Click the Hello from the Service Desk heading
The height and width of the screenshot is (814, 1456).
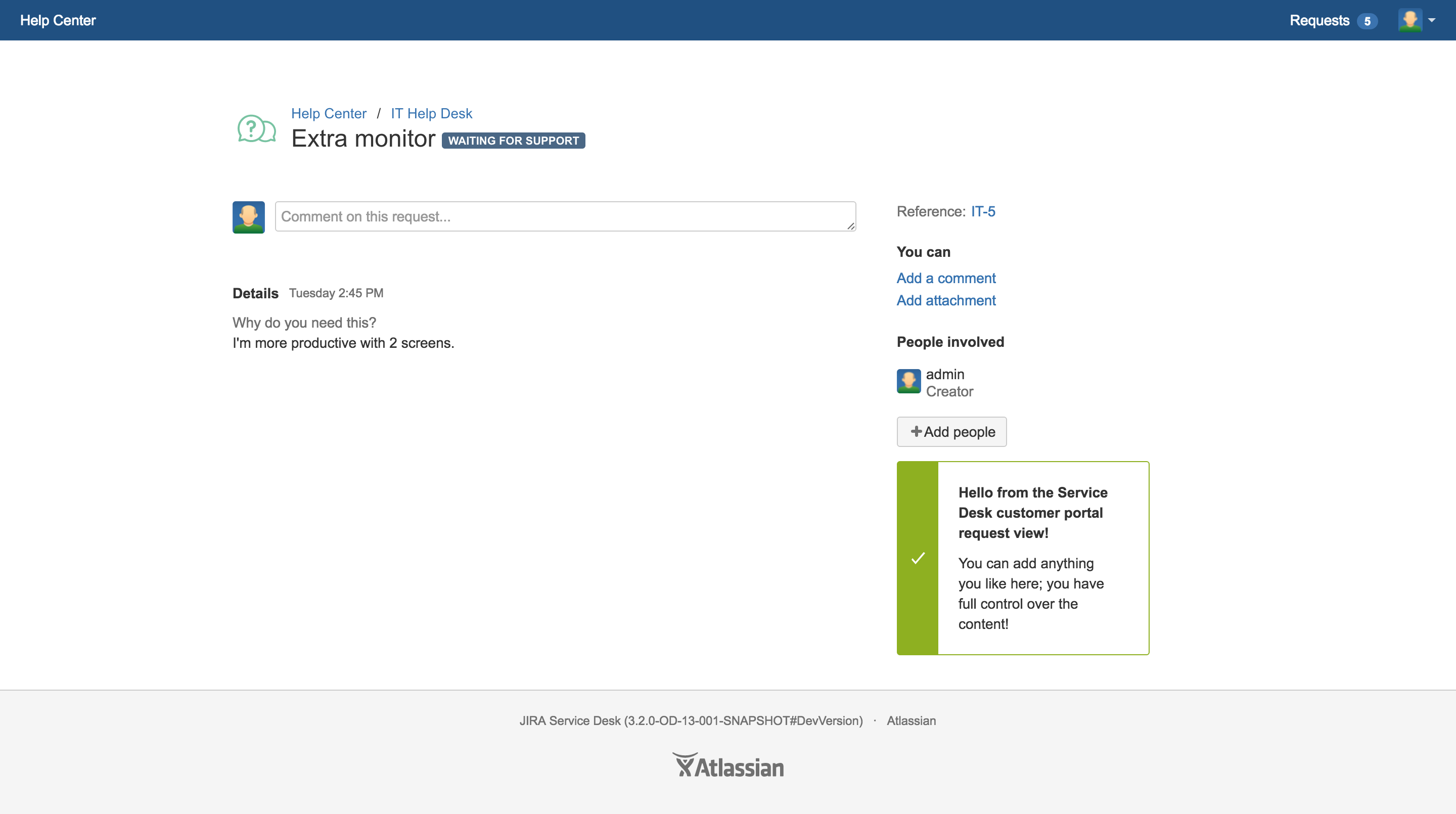coord(1033,513)
